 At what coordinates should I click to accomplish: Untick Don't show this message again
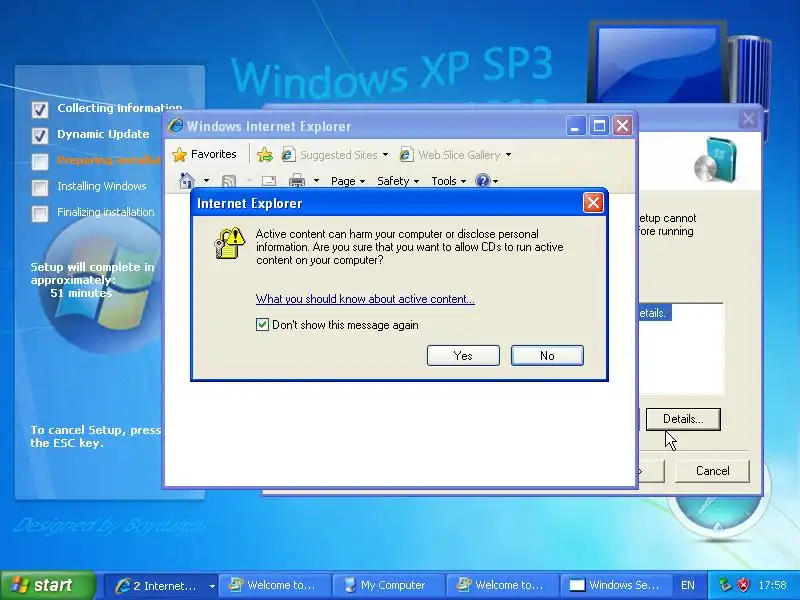[262, 325]
